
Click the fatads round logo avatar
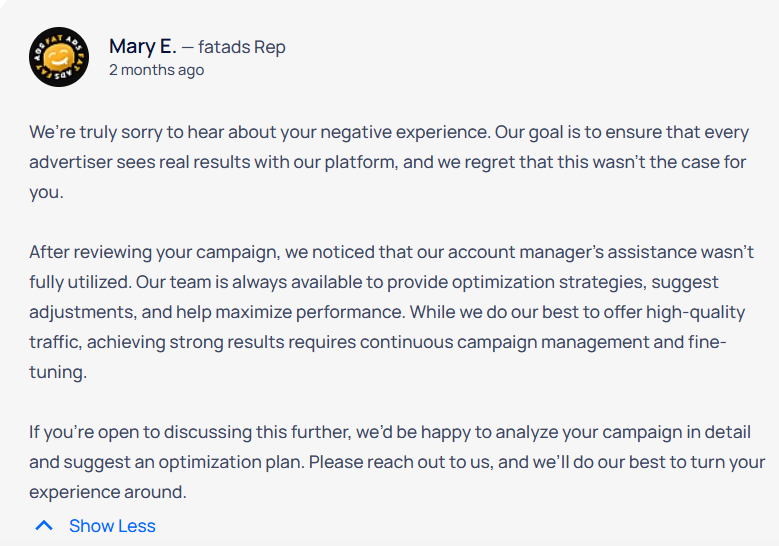(x=59, y=57)
